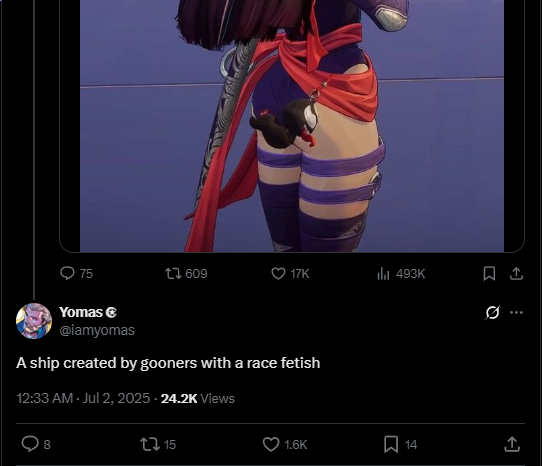542x466 pixels.
Task: Like Yomas post with 1.6K likes
Action: coord(285,444)
